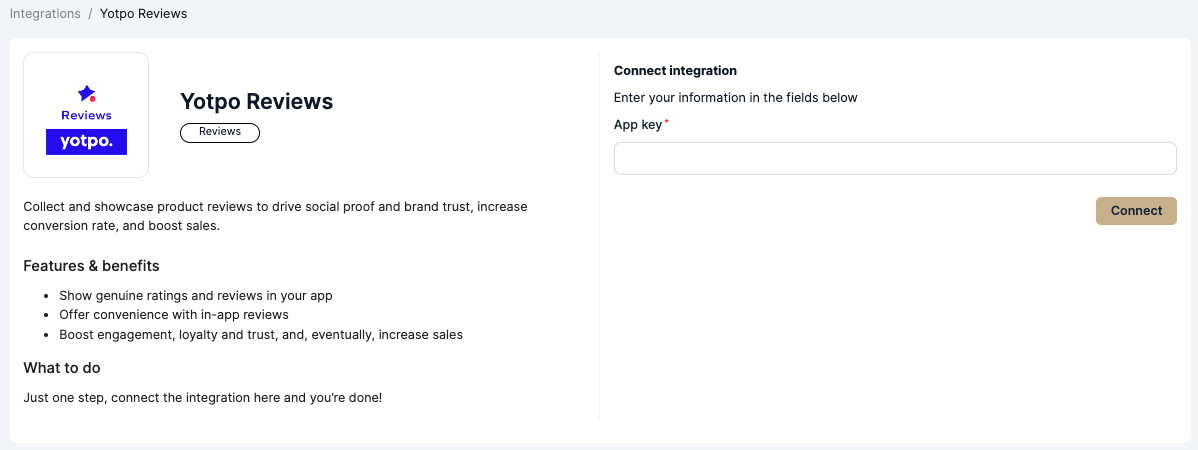1198x450 pixels.
Task: Click the 'Just one step' instruction text
Action: [x=202, y=398]
